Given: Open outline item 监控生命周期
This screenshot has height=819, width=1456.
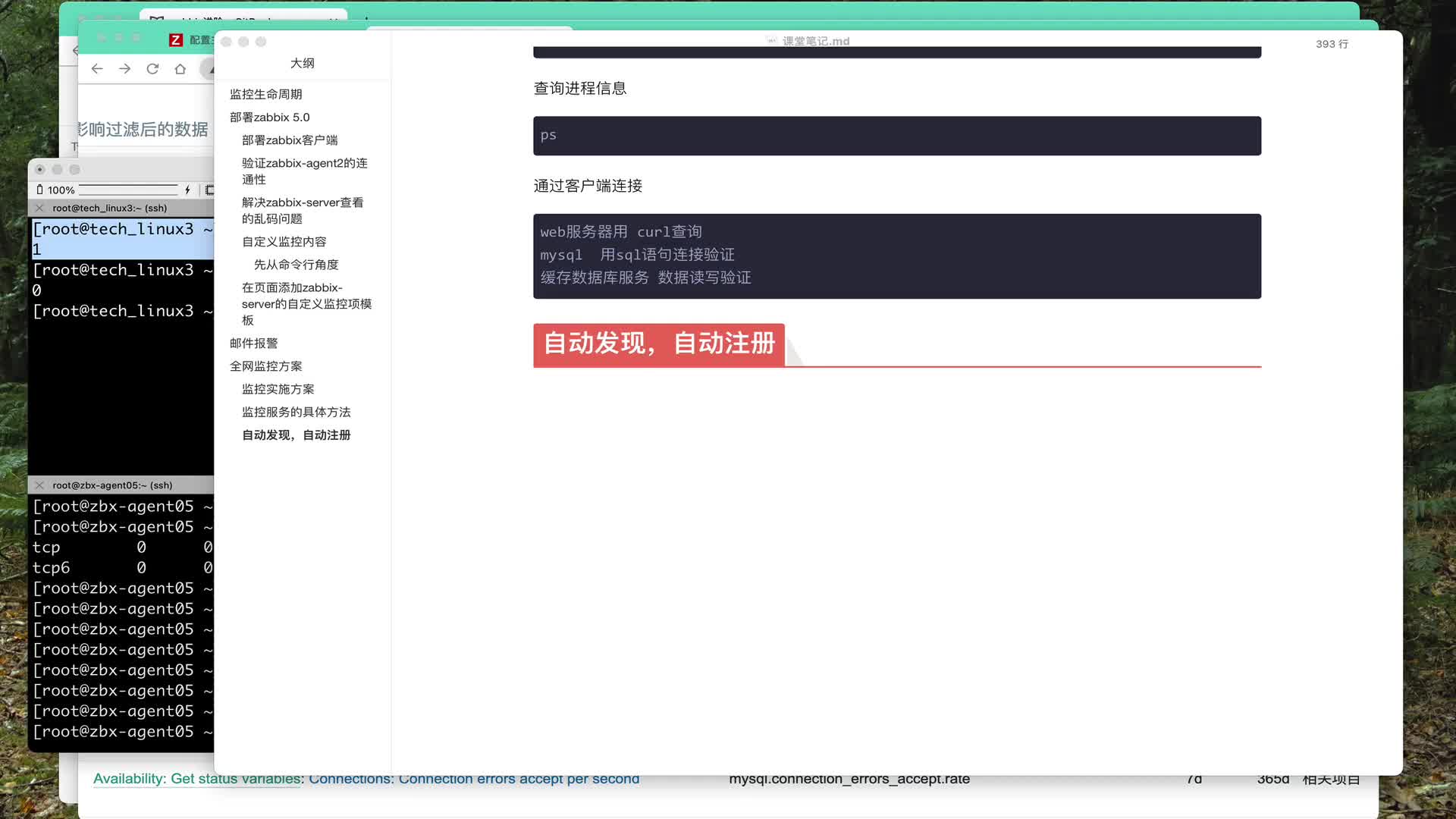Looking at the screenshot, I should [x=265, y=94].
